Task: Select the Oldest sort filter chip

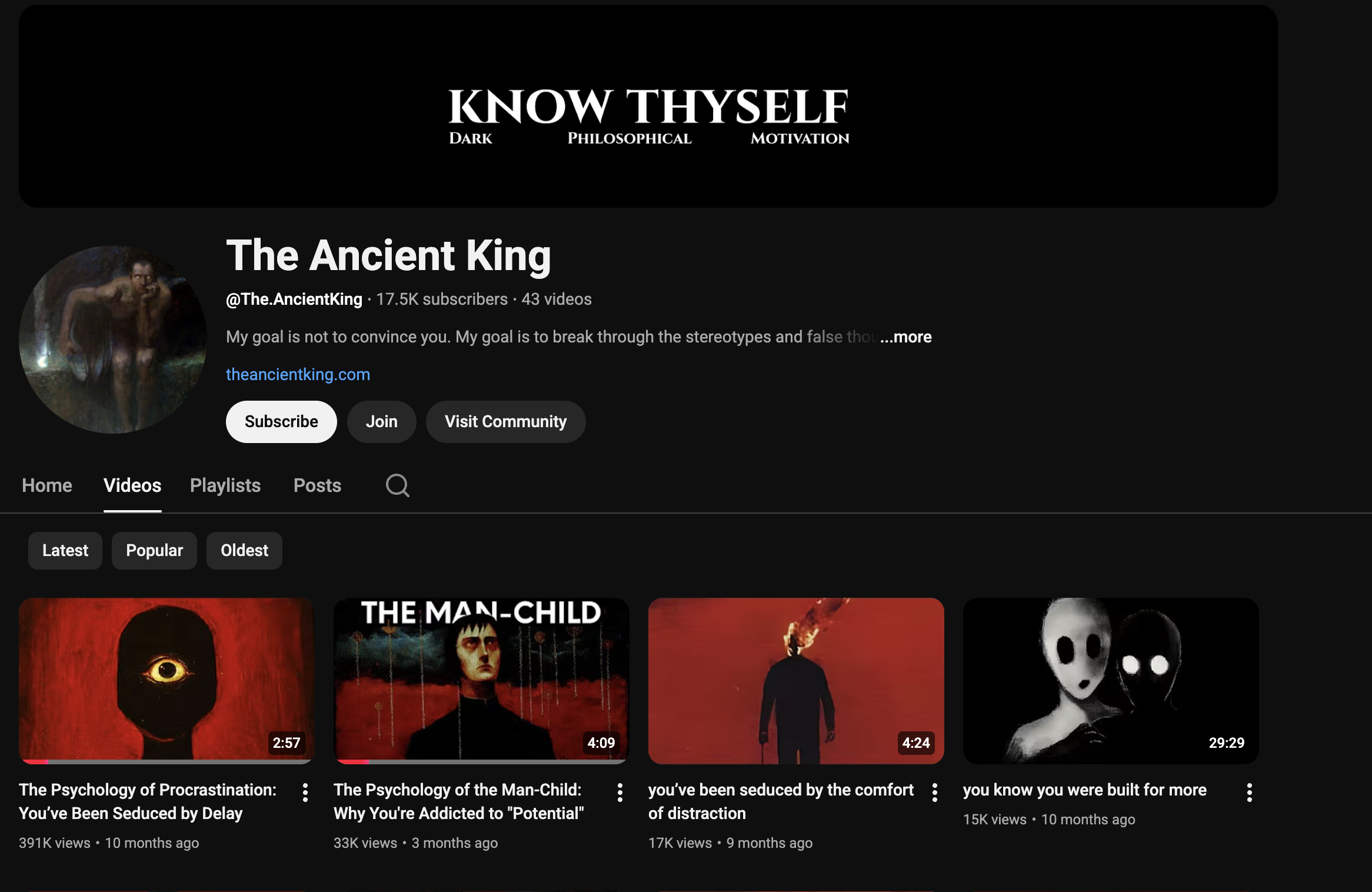Action: [244, 551]
